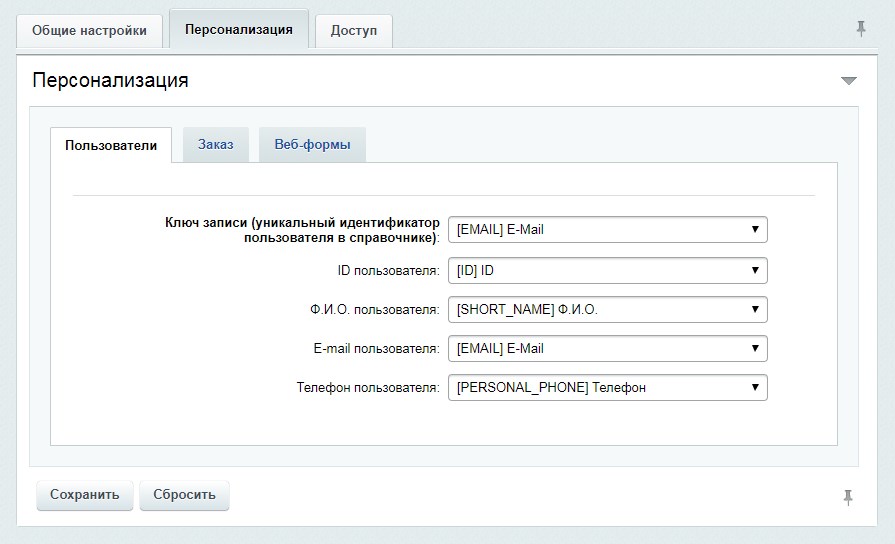Click the pin icon beside the Сбросить button
Screen dimensions: 895x544
point(848,497)
